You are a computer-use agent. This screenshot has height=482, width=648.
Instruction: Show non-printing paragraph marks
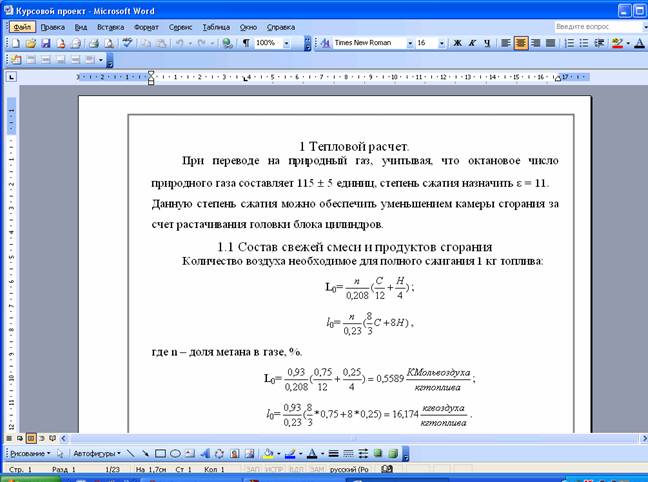[x=246, y=43]
